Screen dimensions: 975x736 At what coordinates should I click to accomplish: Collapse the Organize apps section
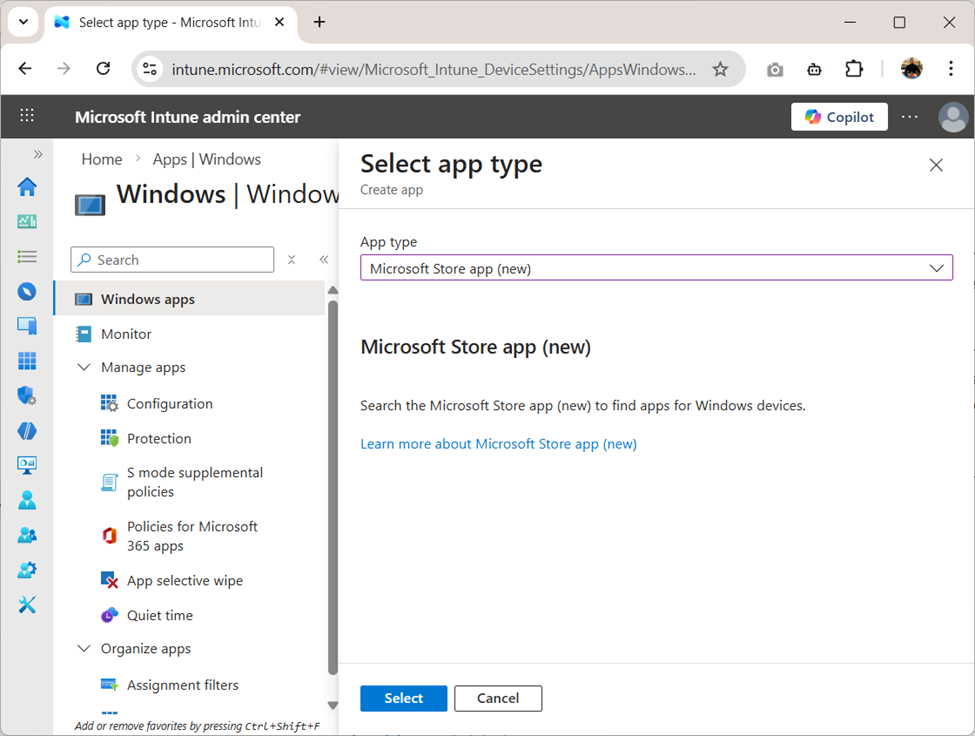[x=84, y=648]
